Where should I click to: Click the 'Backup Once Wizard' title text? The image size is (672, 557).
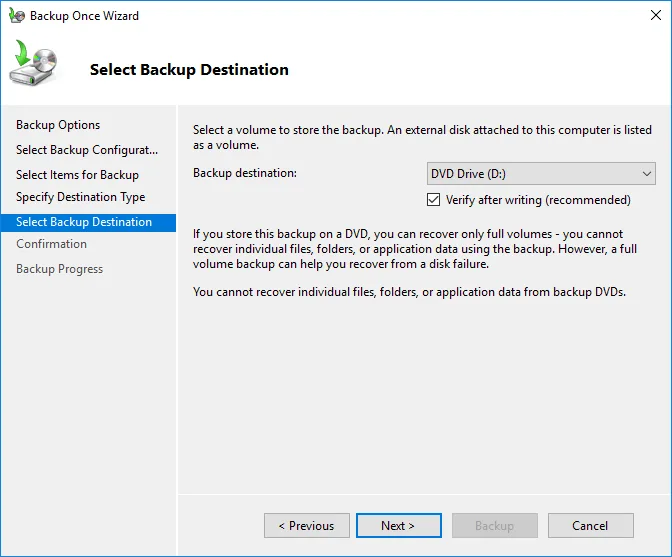coord(84,16)
